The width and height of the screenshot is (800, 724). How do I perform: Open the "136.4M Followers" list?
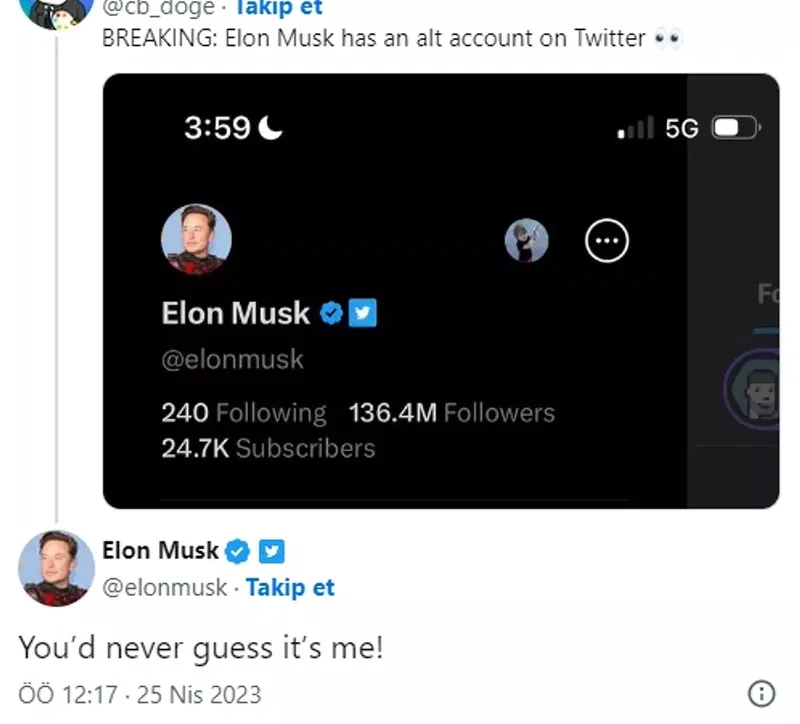[x=451, y=412]
